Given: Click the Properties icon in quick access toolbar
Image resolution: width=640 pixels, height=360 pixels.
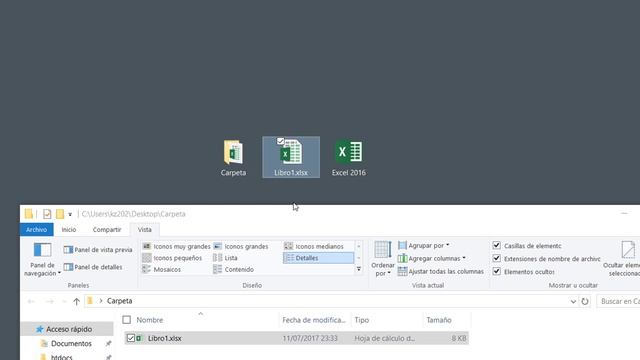Looking at the screenshot, I should [47, 214].
